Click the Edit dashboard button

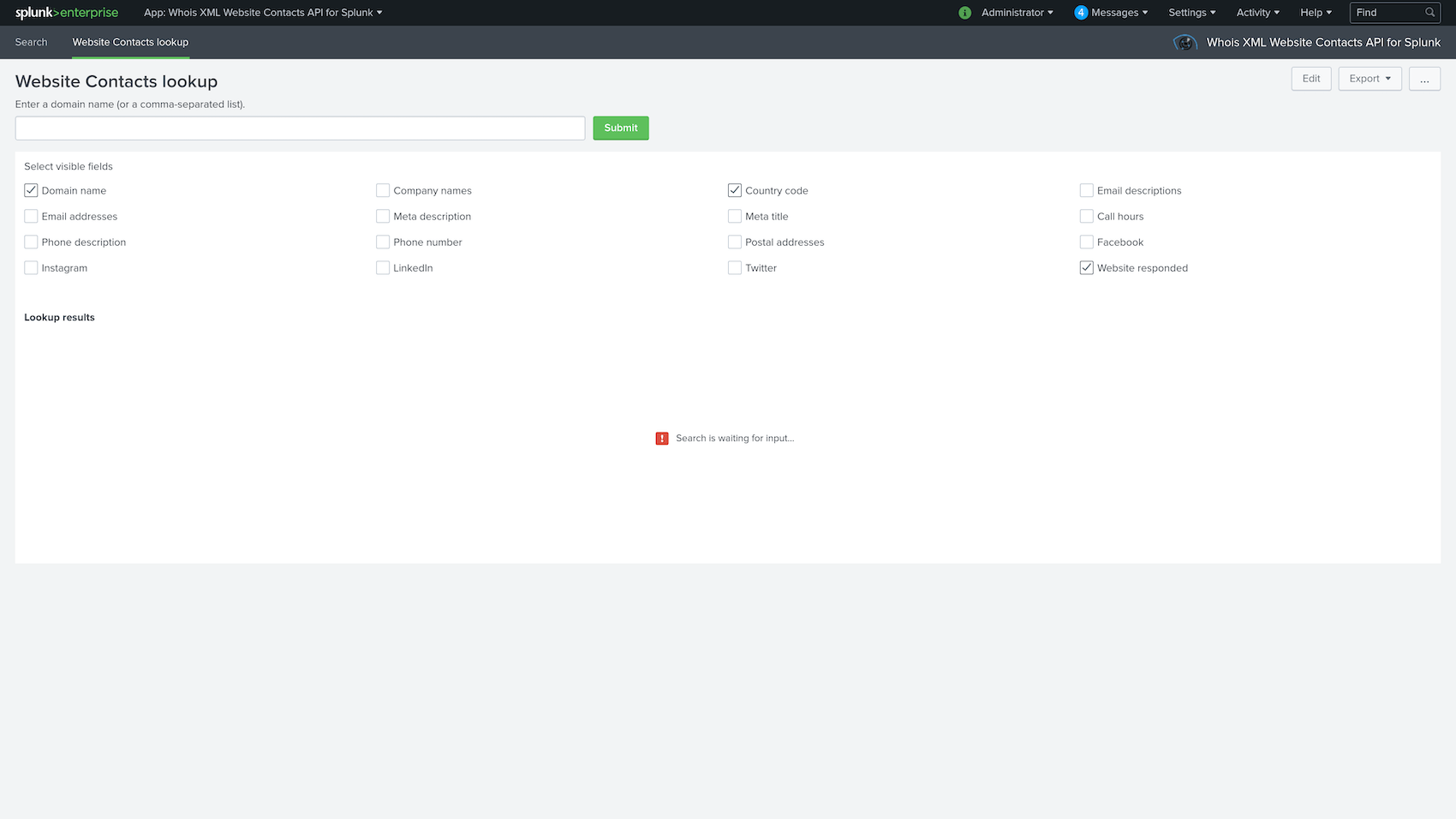[1311, 79]
